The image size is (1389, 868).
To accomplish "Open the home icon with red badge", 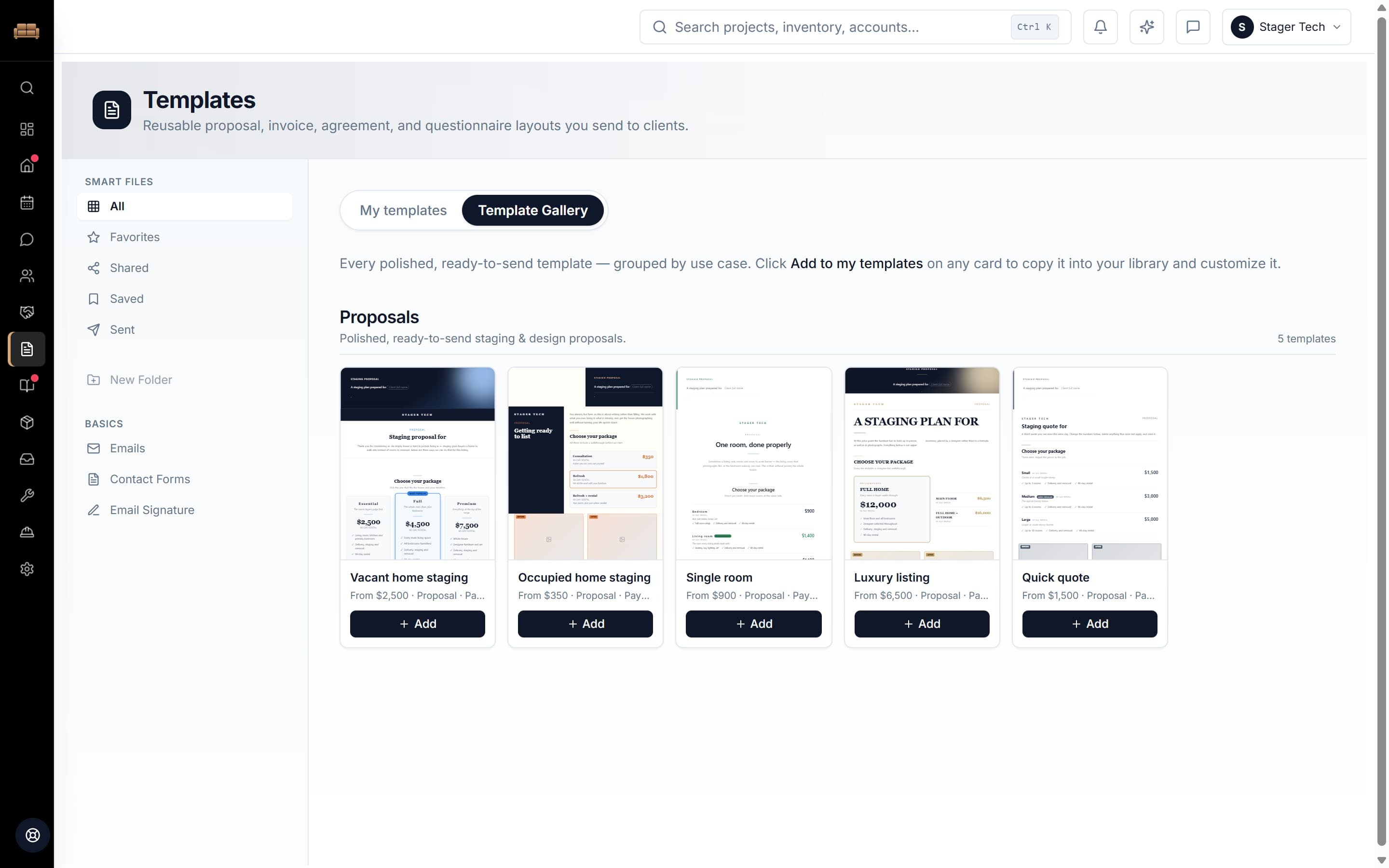I will click(x=27, y=166).
